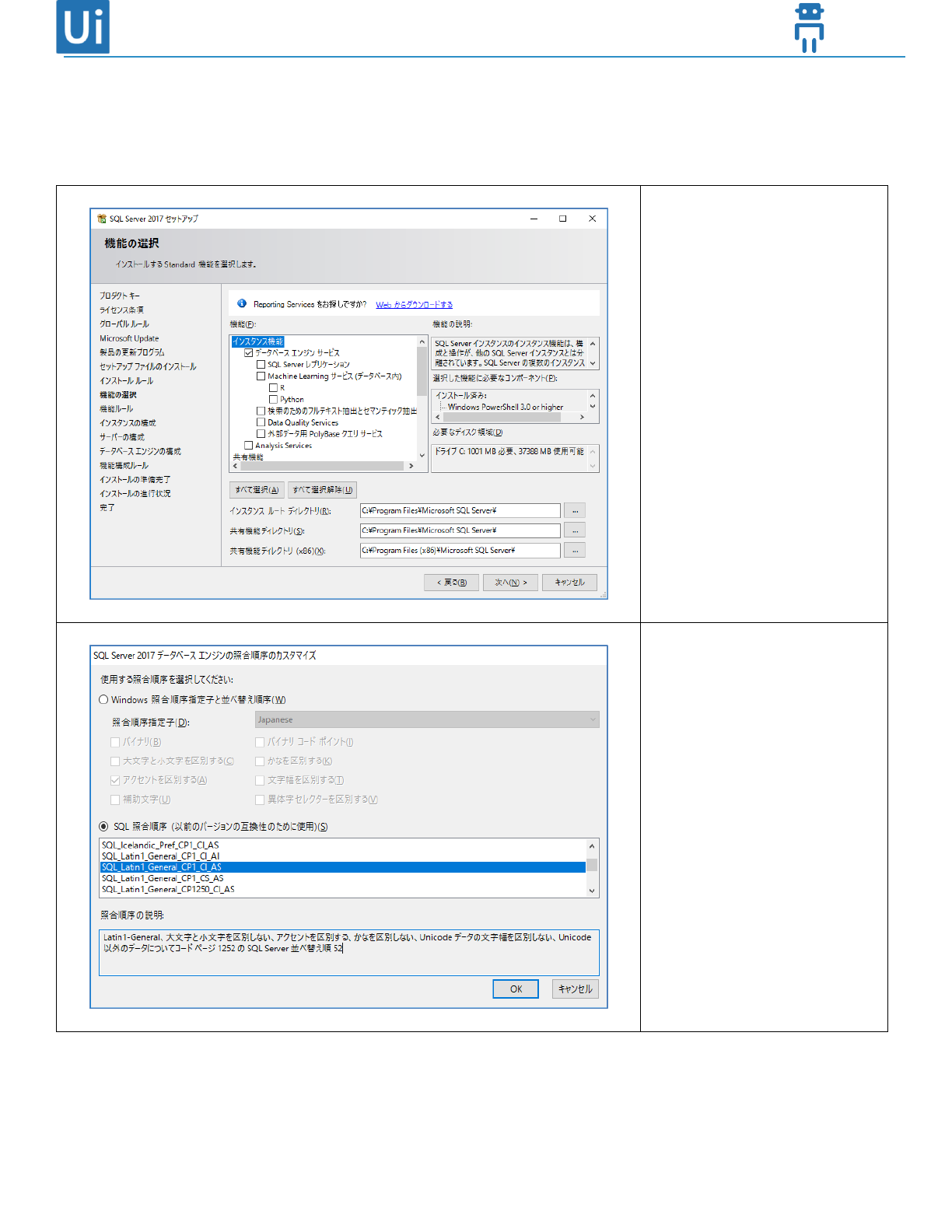
Task: Select 共有機能 tree node
Action: click(248, 457)
